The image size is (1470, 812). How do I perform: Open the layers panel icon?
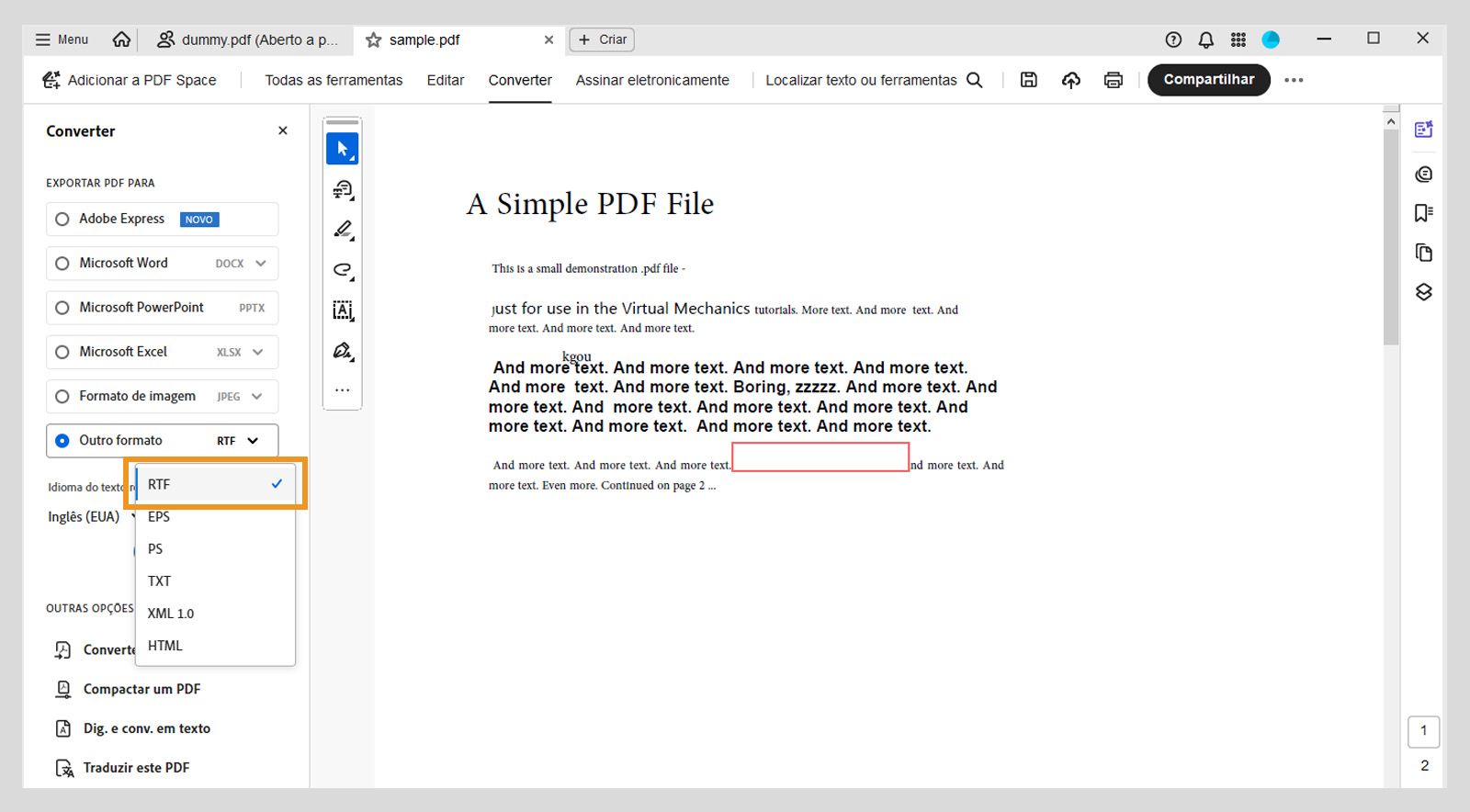[1424, 292]
